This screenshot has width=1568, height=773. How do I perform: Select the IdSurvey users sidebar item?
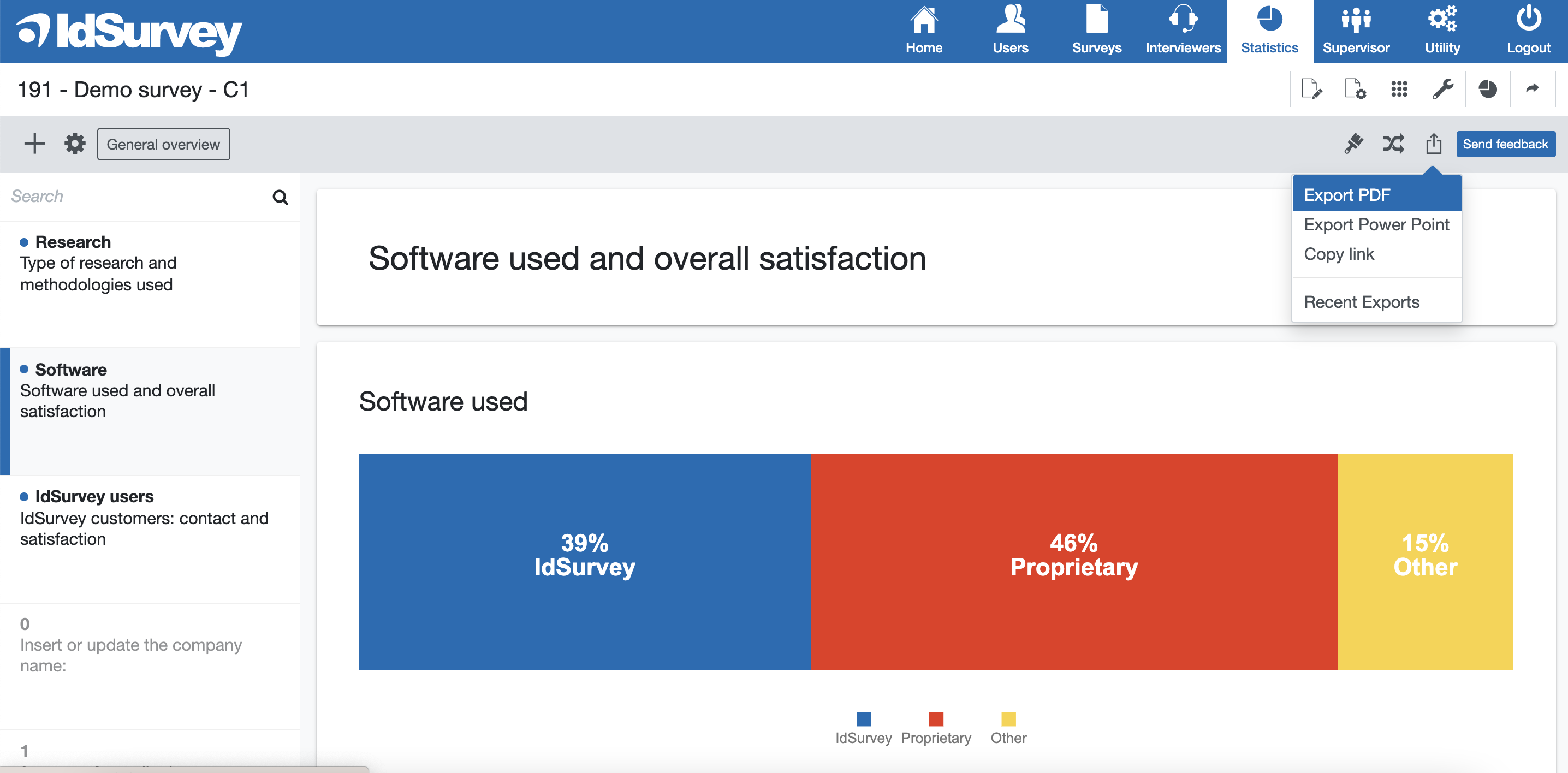[x=150, y=539]
